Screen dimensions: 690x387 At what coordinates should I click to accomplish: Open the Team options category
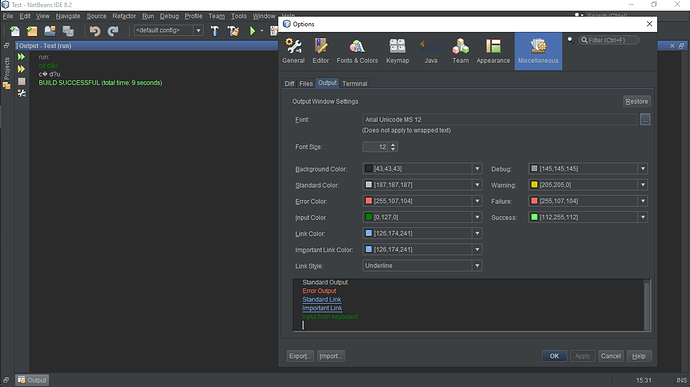460,51
